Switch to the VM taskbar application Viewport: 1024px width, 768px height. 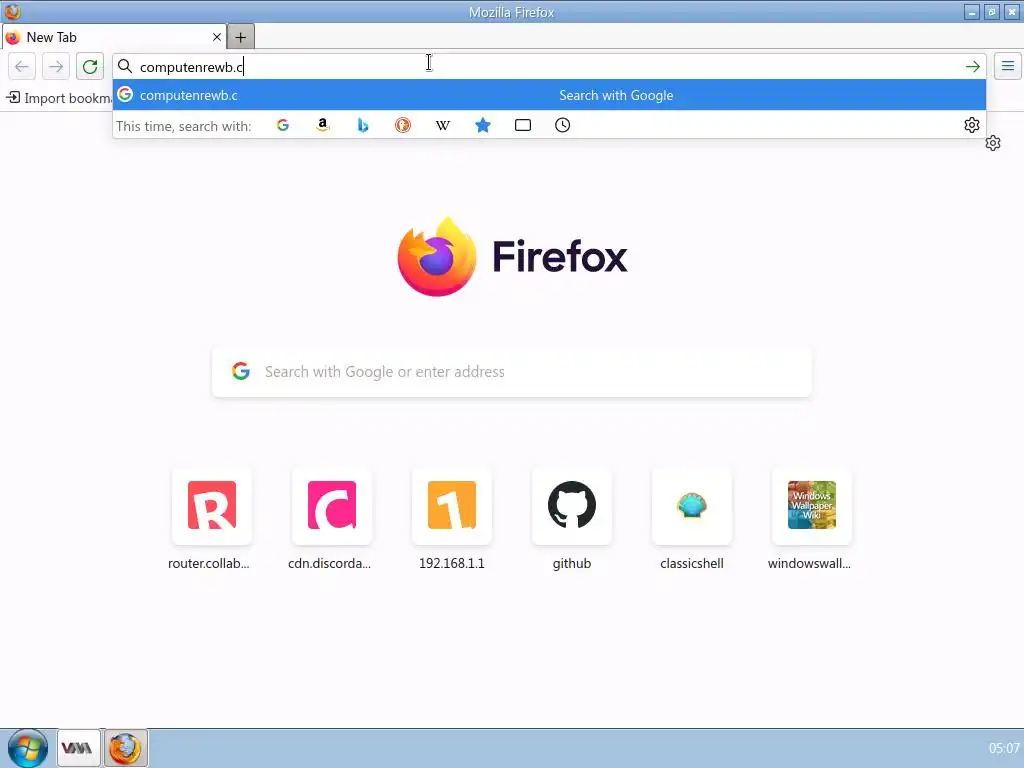tap(78, 748)
